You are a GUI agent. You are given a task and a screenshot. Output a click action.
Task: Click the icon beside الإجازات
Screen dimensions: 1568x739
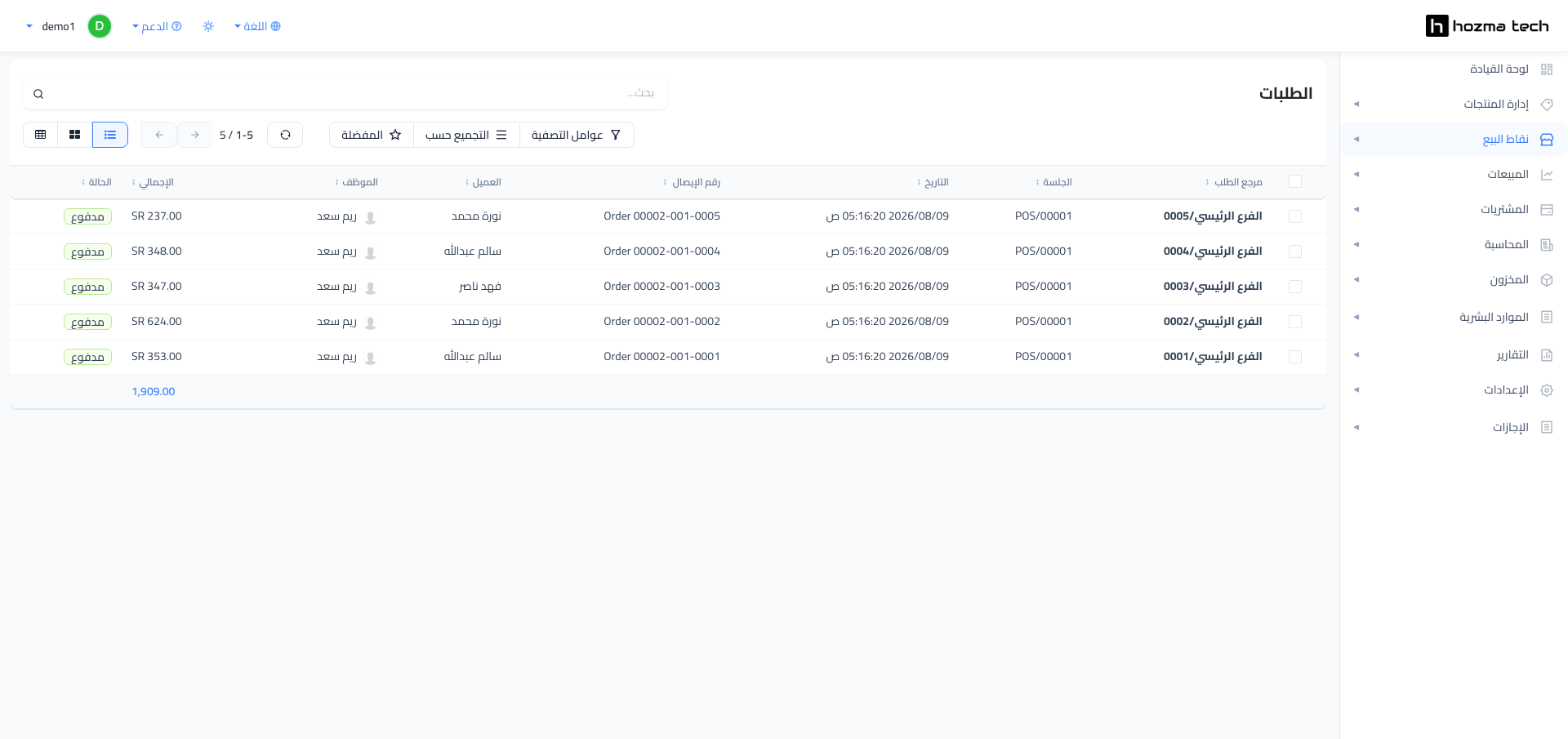coord(1546,427)
